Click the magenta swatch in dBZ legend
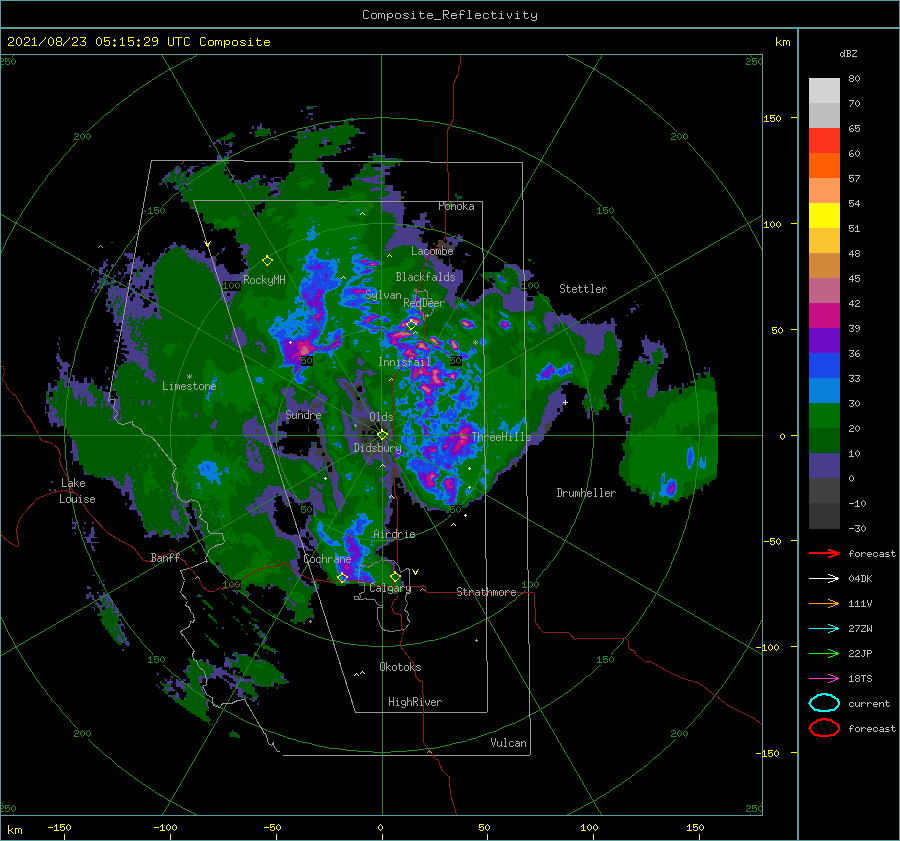This screenshot has height=841, width=900. 824,316
